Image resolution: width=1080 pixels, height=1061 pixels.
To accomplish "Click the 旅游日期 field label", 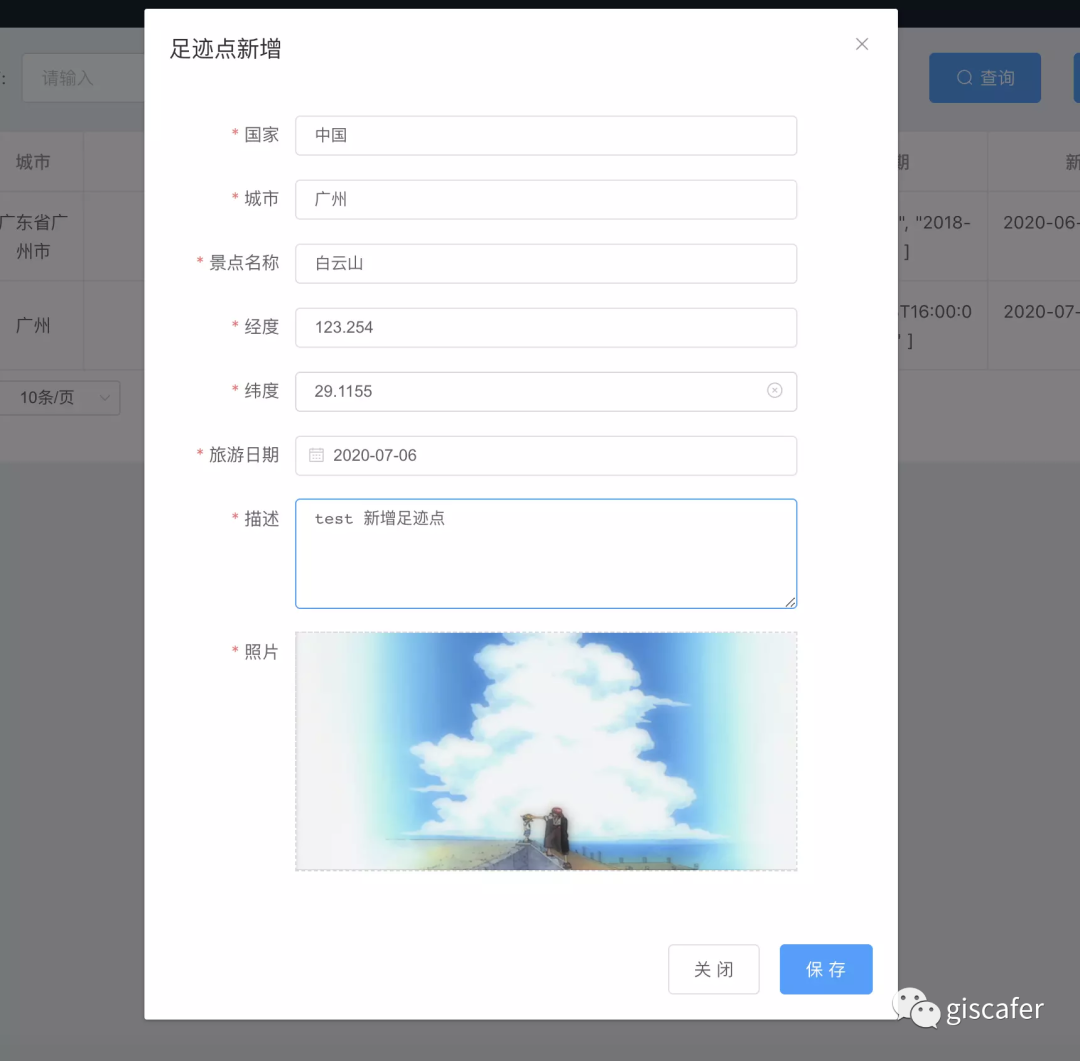I will [244, 455].
